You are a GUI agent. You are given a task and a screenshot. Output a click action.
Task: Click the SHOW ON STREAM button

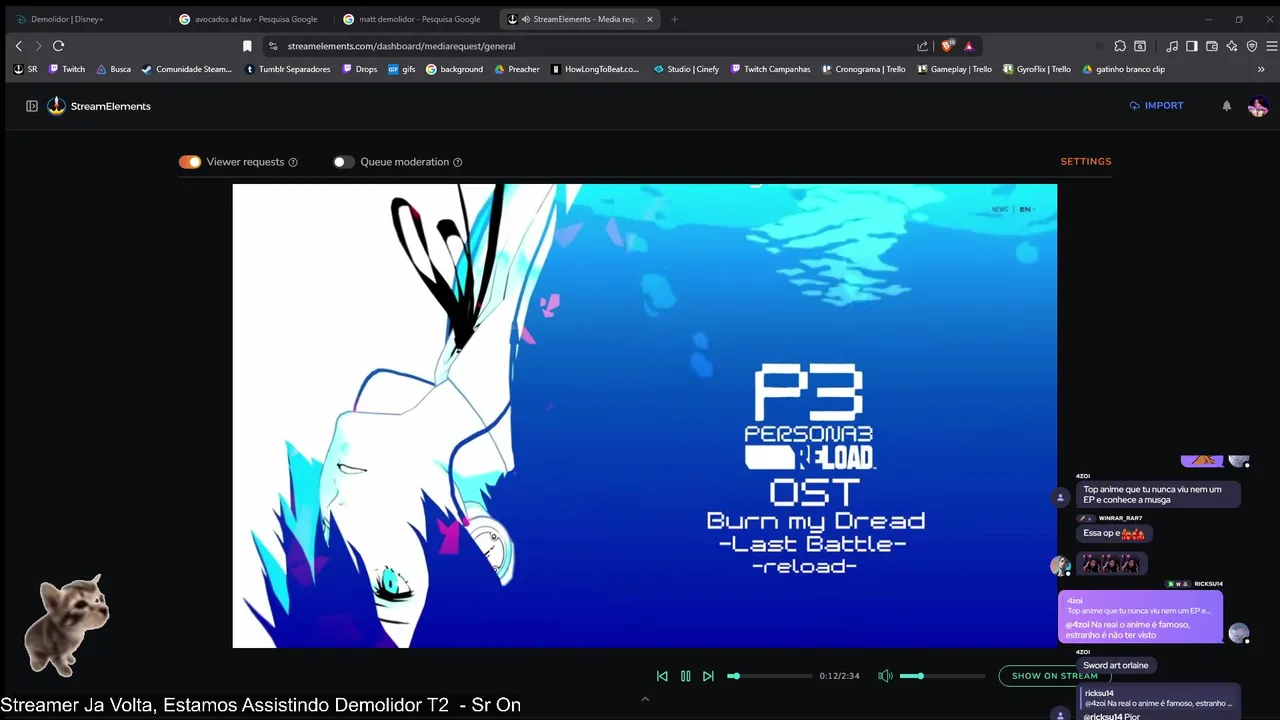pyautogui.click(x=1054, y=676)
